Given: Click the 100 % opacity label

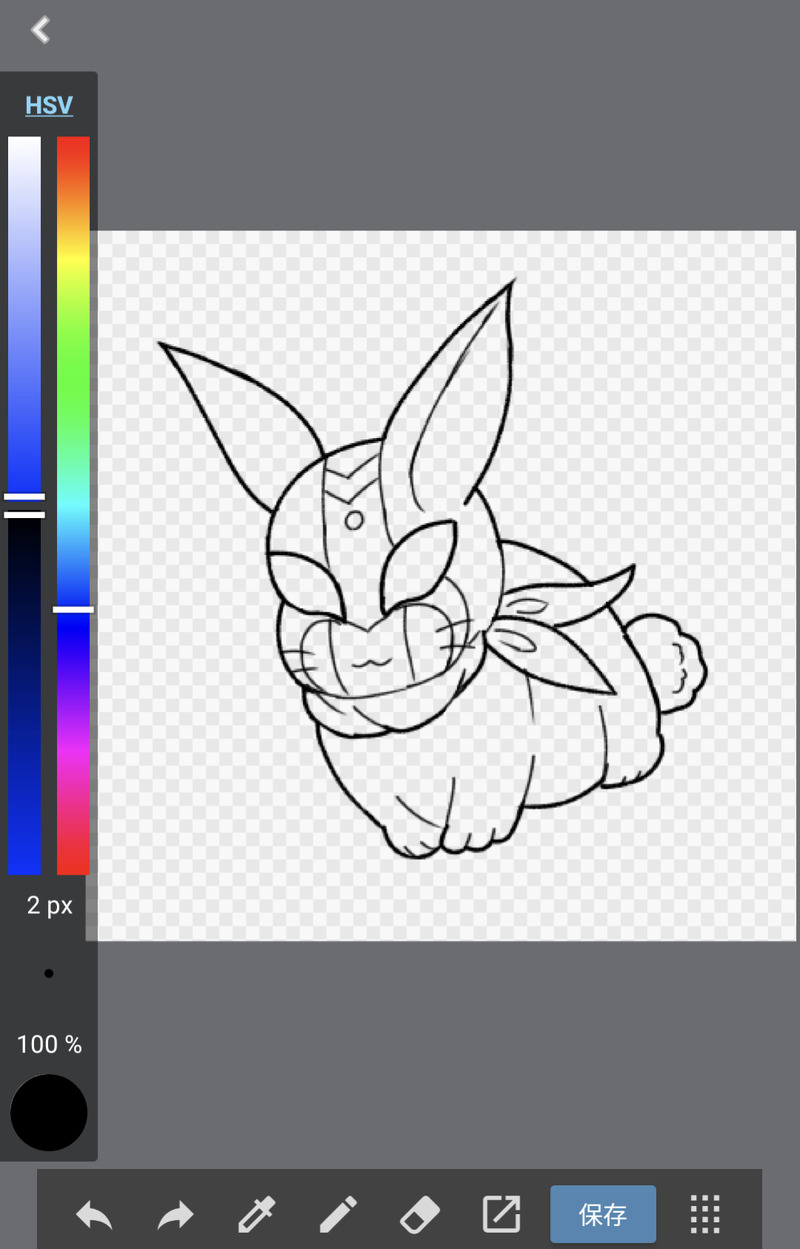Looking at the screenshot, I should click(x=49, y=1045).
